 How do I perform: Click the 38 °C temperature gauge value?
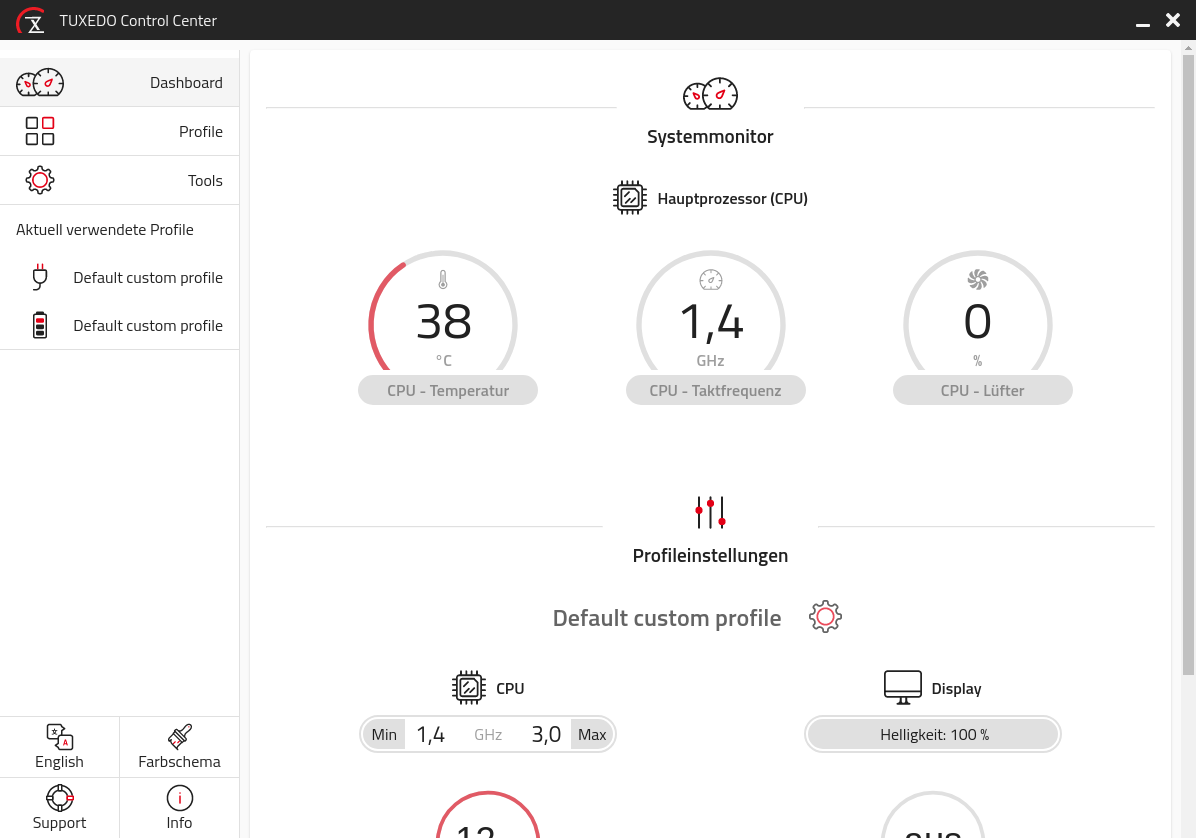pyautogui.click(x=443, y=322)
